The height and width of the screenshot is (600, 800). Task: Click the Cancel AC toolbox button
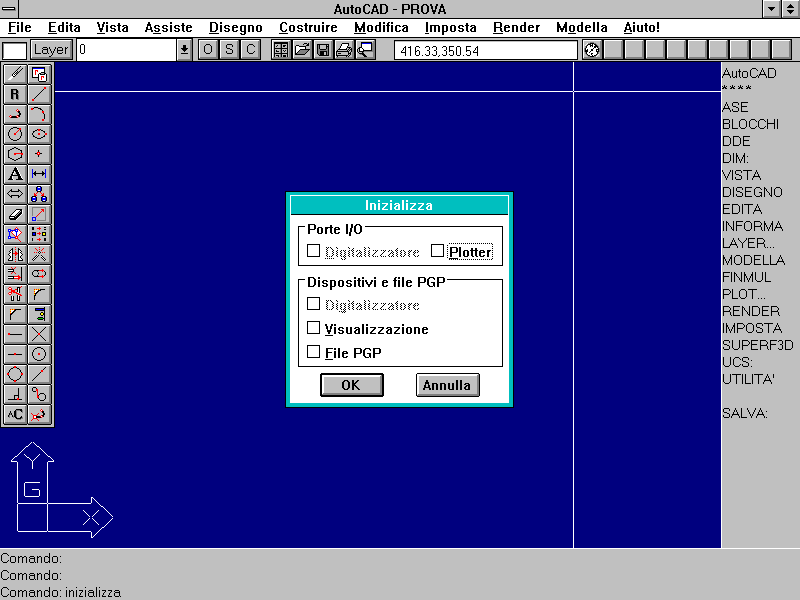(15, 414)
